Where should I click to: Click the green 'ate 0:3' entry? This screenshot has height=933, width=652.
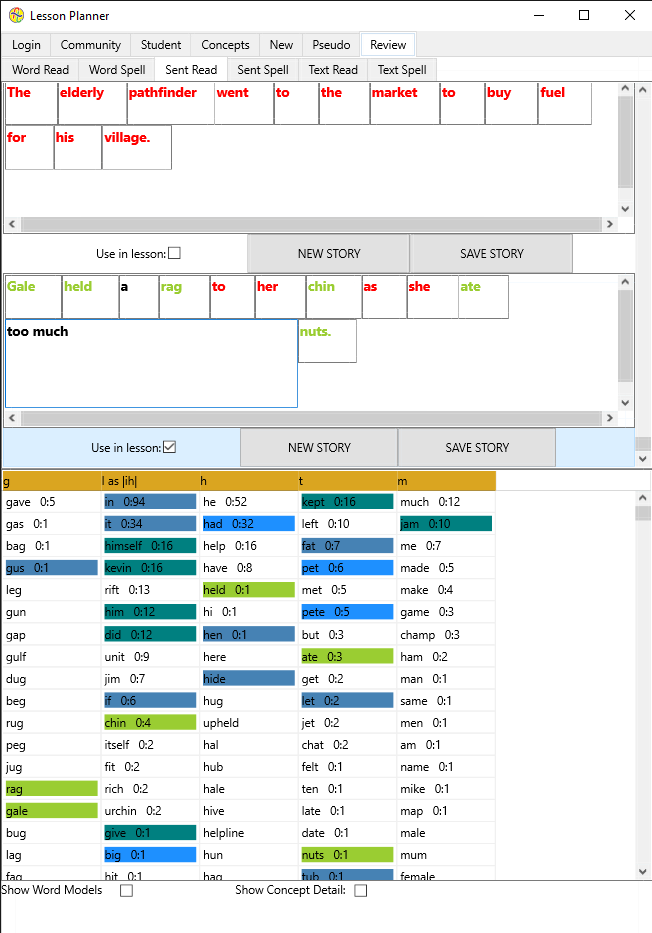coord(347,656)
